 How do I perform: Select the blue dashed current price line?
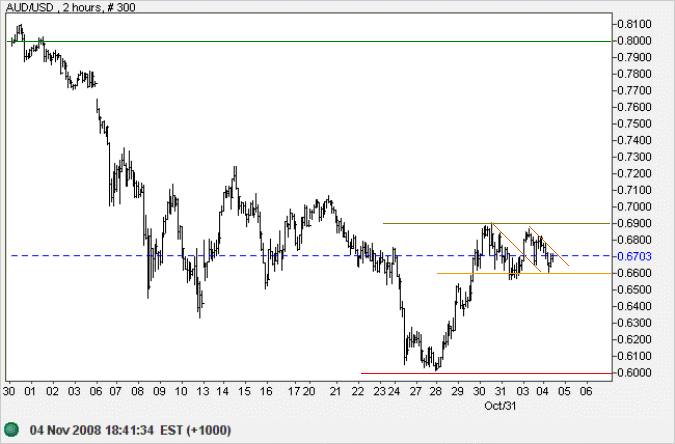pyautogui.click(x=310, y=256)
